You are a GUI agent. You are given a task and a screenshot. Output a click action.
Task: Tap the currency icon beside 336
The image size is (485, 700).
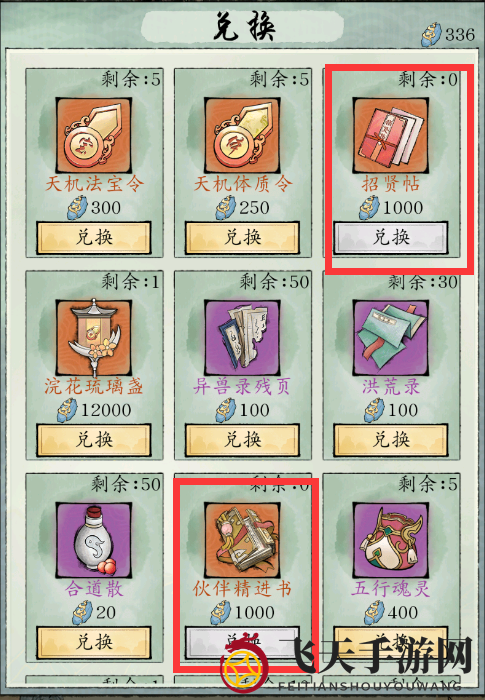click(431, 34)
